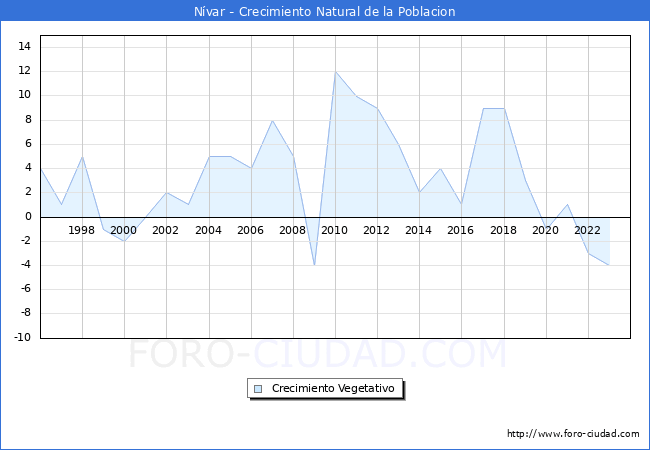Screen dimensions: 650x450
Task: Click the y-axis value -2
Action: [26, 240]
